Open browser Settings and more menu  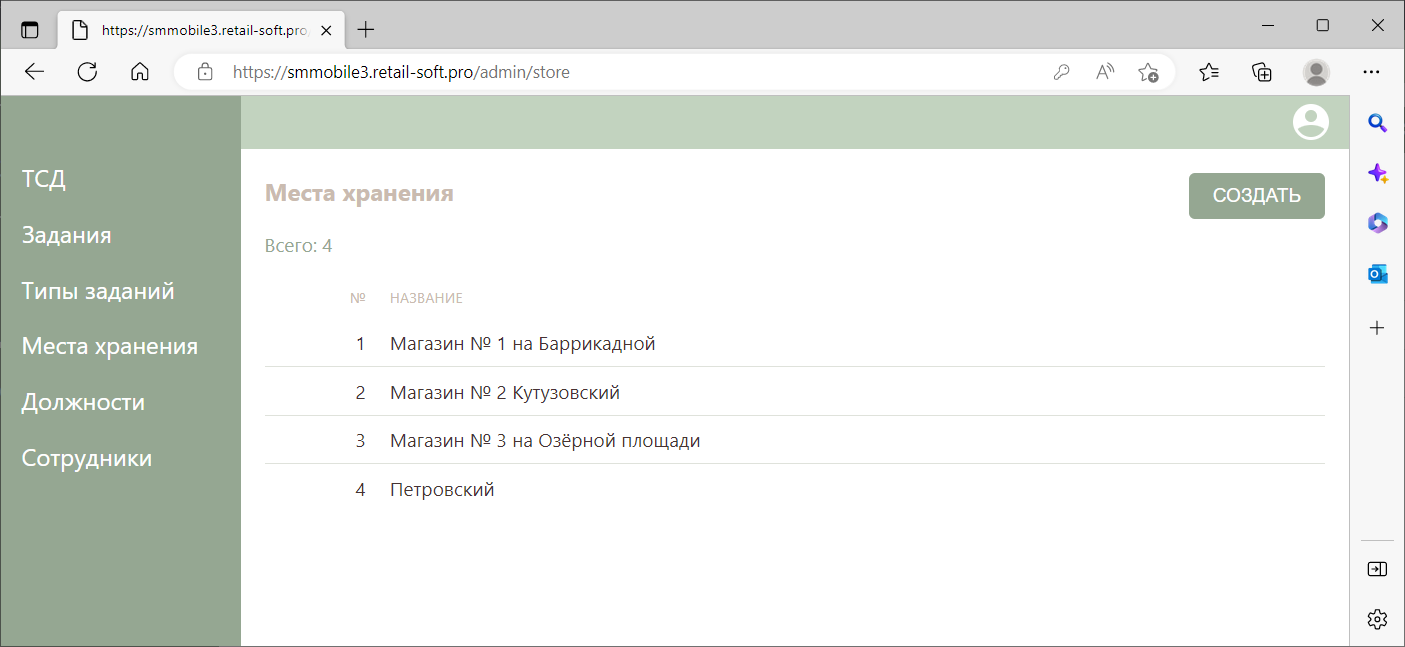pyautogui.click(x=1371, y=72)
